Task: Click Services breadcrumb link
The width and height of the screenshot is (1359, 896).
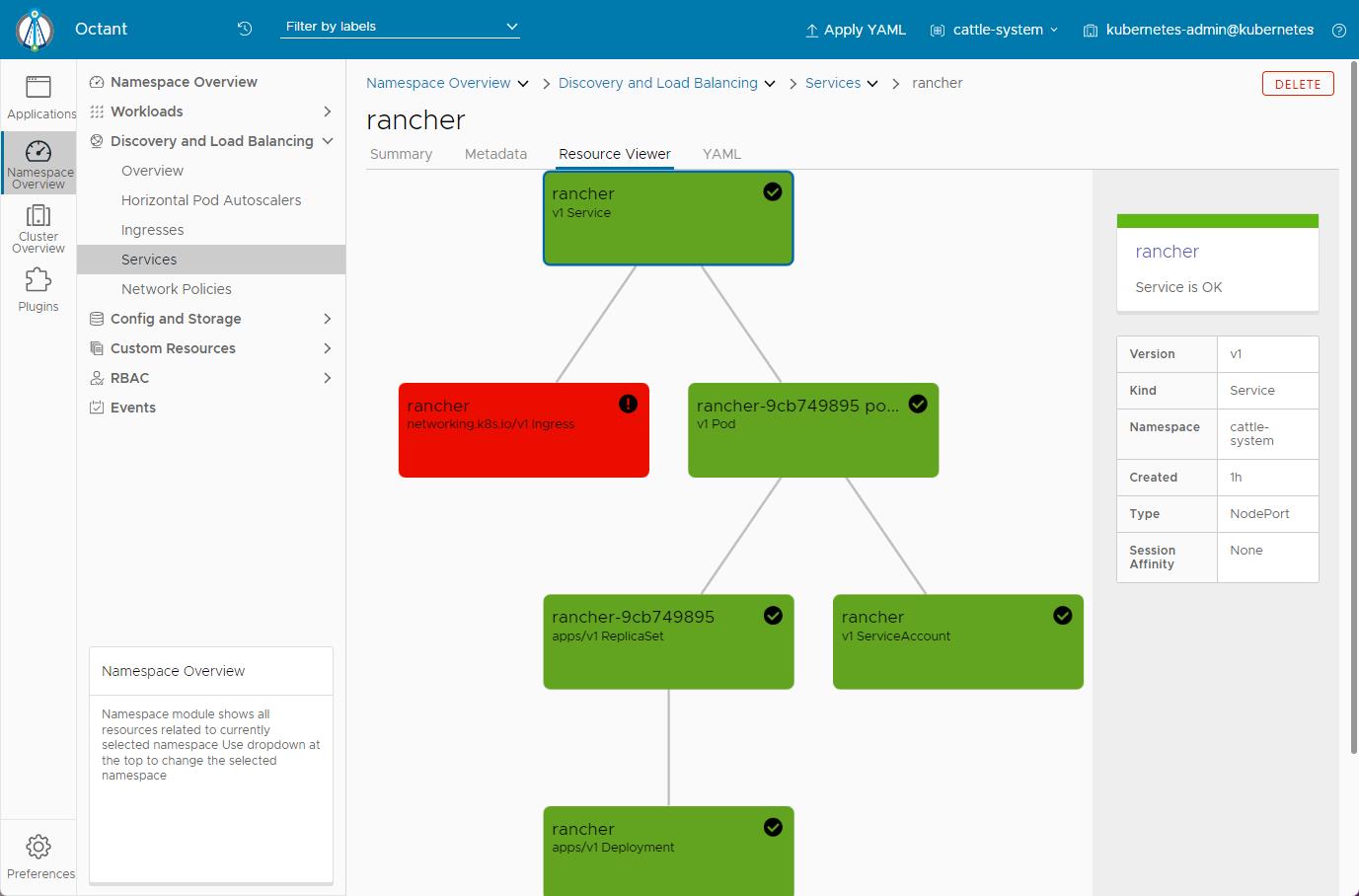Action: (833, 83)
